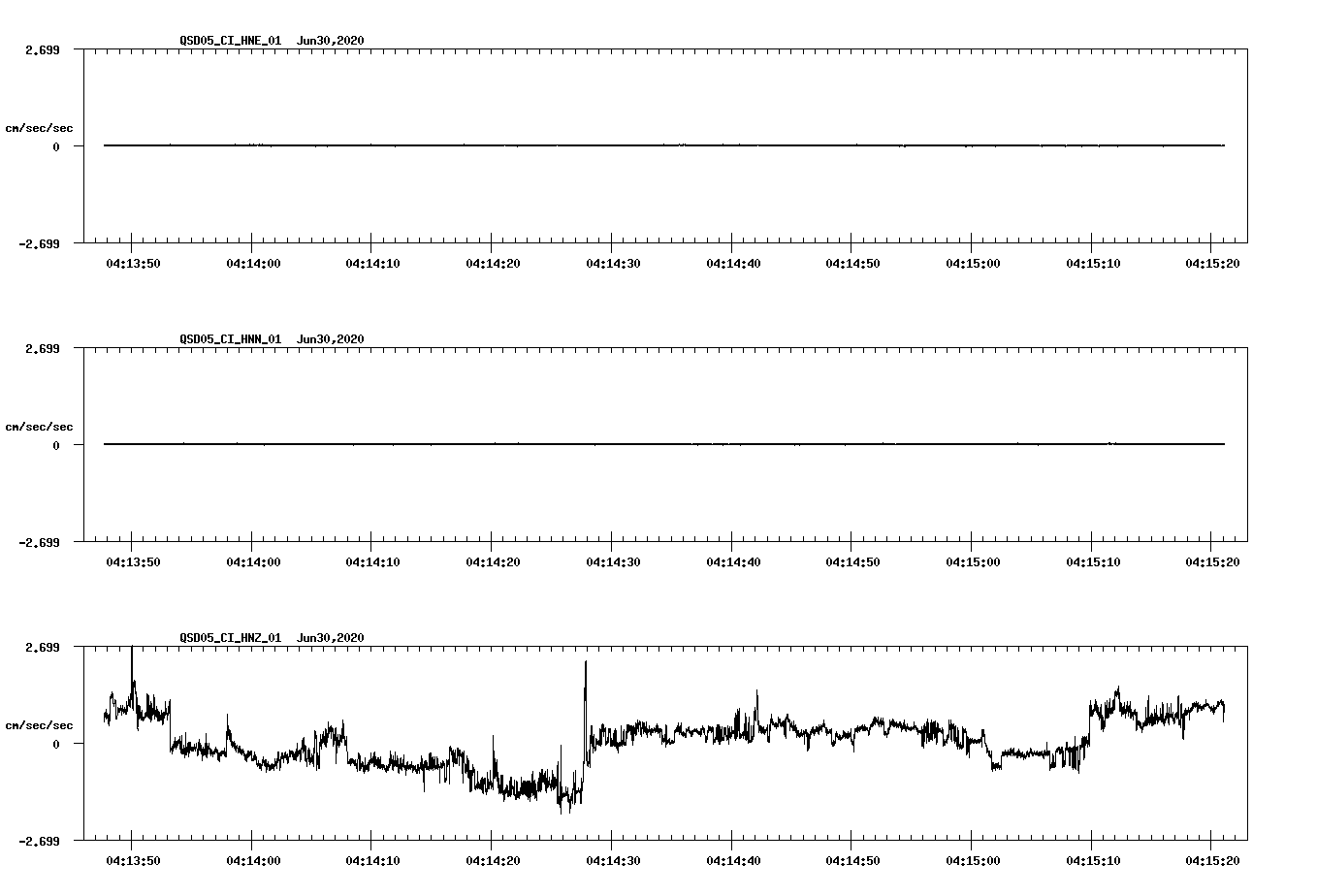Click the 04:14:20 time label under HNN plot
This screenshot has height=896, width=1317.
tap(493, 561)
